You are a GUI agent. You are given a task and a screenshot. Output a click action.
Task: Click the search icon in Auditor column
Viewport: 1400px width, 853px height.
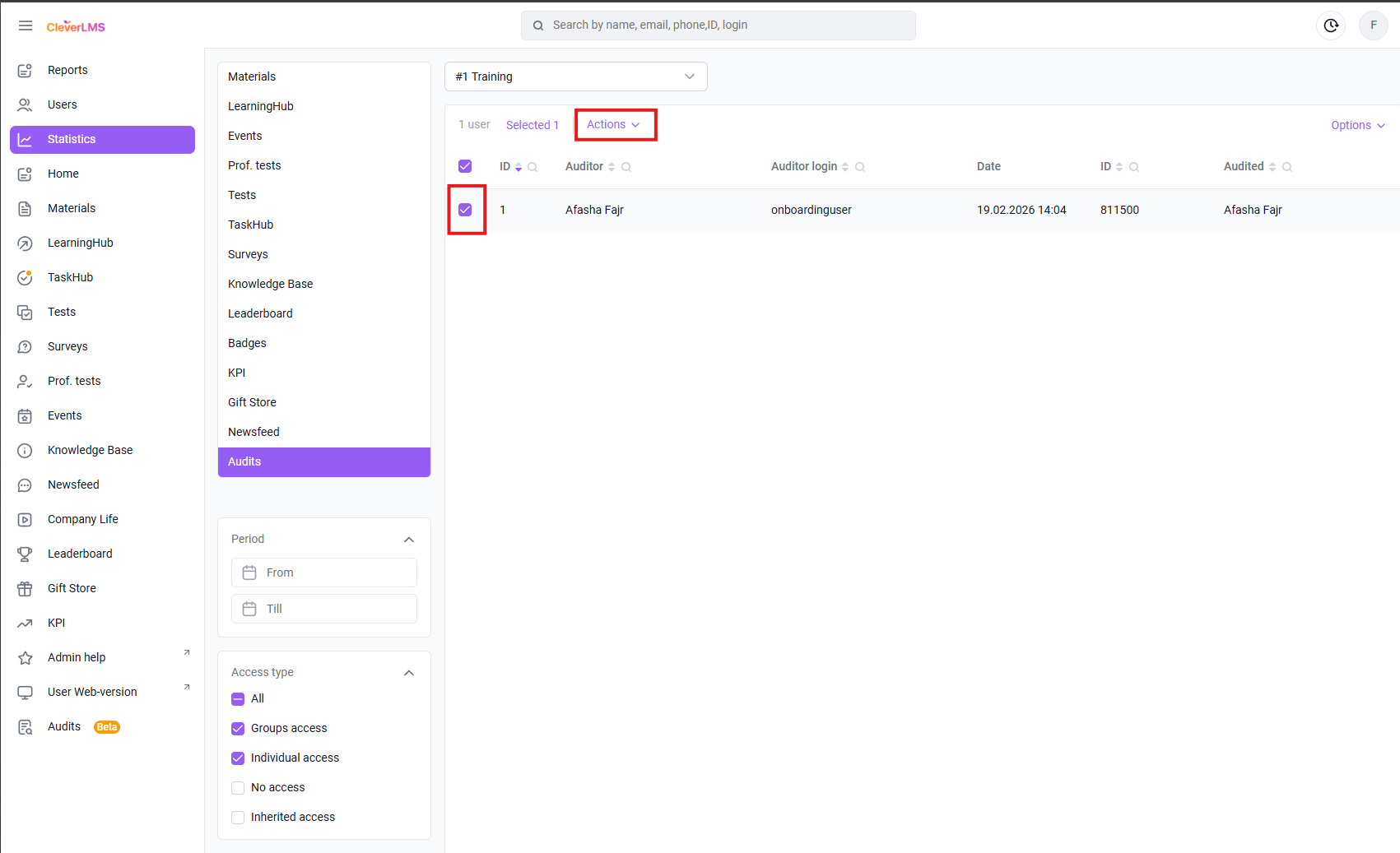626,167
